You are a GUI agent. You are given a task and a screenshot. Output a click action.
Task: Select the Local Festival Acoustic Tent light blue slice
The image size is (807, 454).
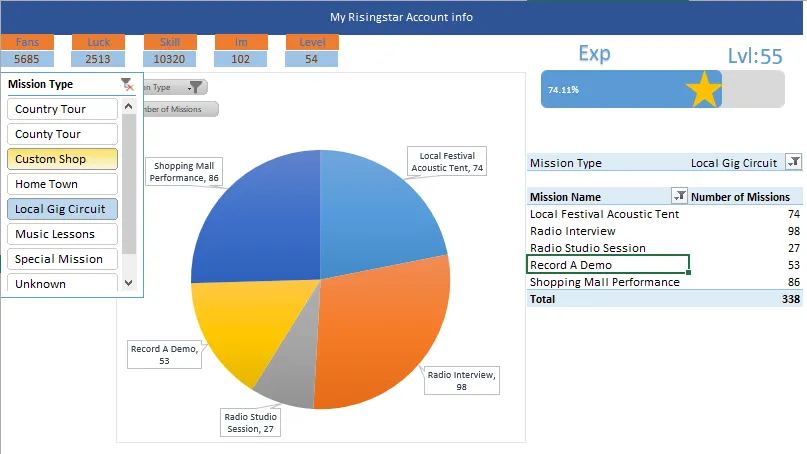[x=376, y=216]
